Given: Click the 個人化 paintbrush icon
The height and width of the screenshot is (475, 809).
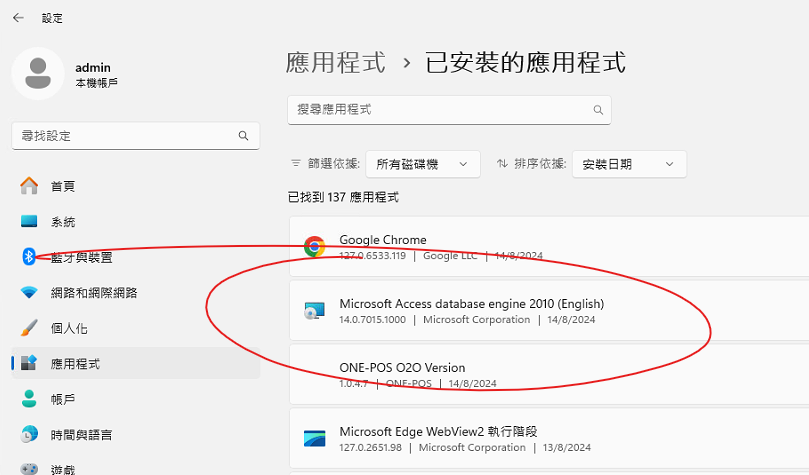Looking at the screenshot, I should (29, 328).
